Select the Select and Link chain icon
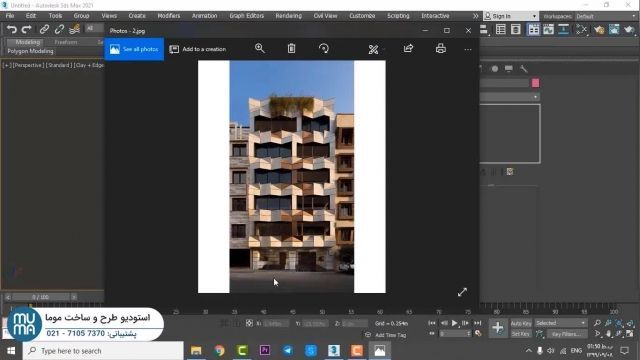 pyautogui.click(x=44, y=29)
